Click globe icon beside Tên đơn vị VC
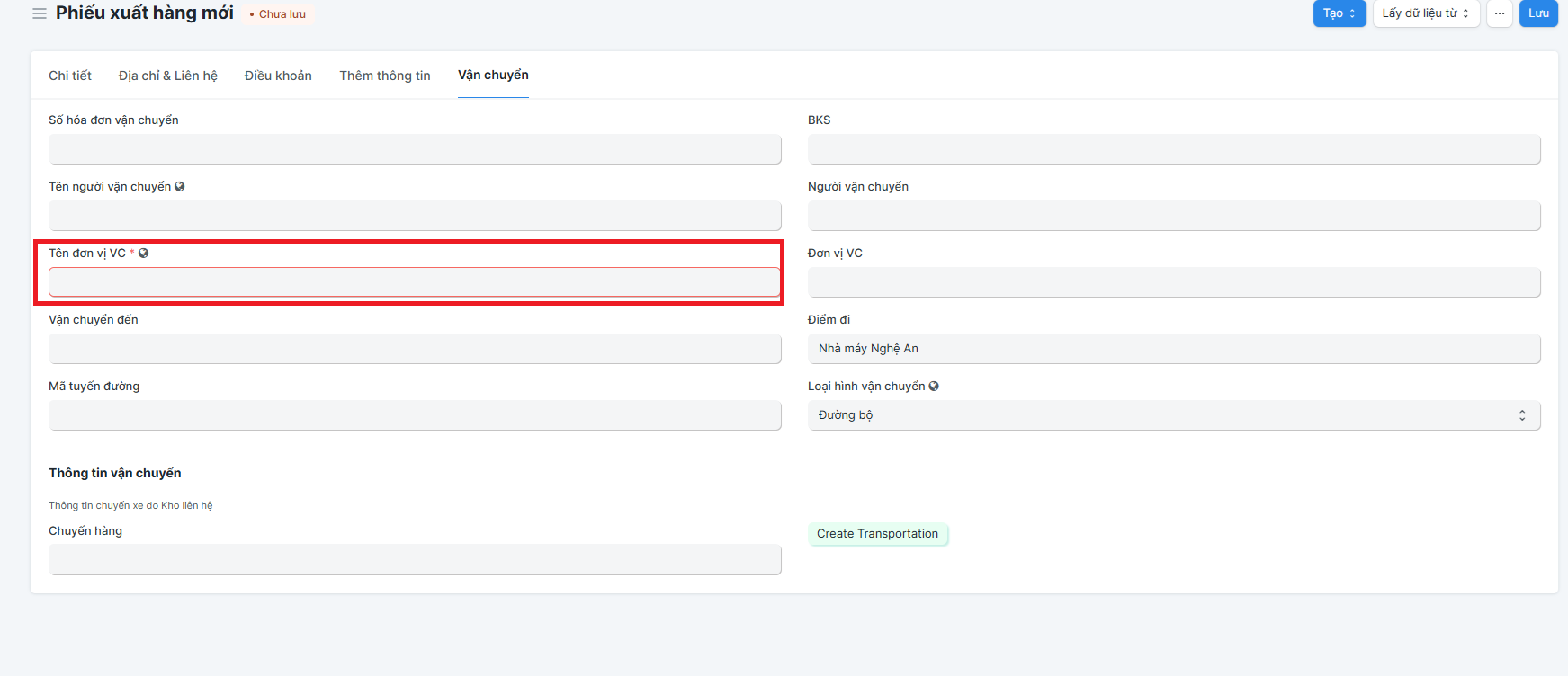 point(144,253)
